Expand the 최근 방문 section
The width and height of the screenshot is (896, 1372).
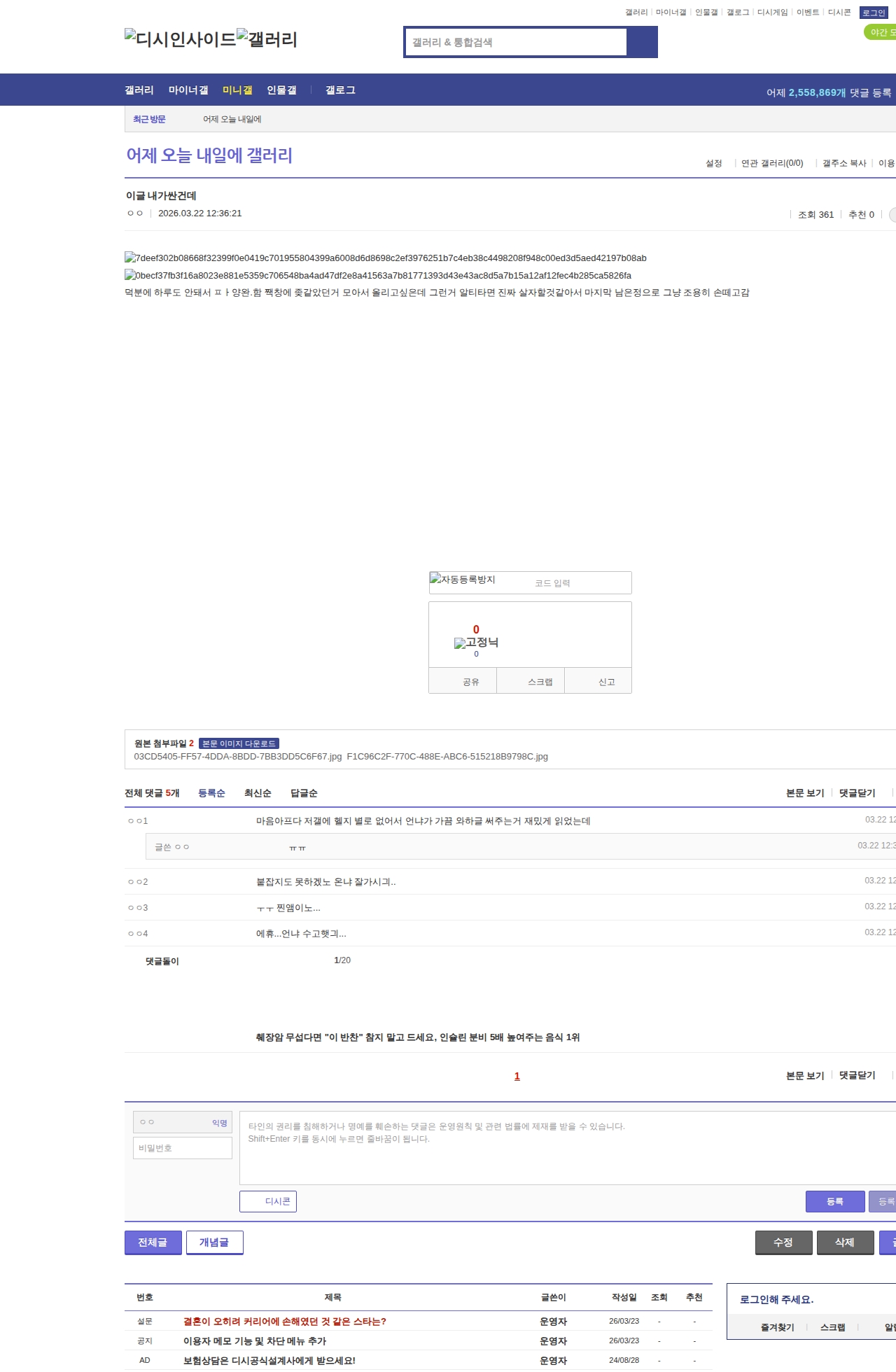pos(149,119)
